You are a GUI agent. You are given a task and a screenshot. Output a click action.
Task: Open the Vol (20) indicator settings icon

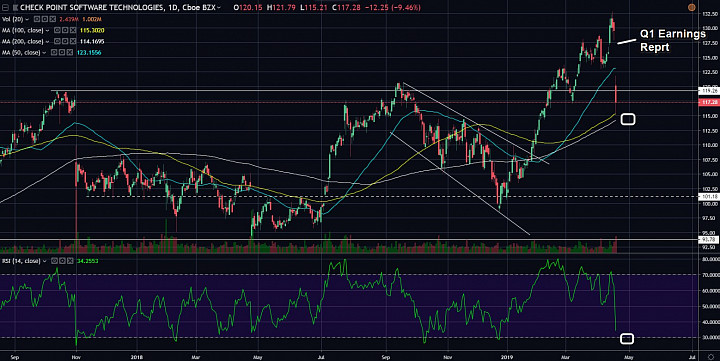45,19
